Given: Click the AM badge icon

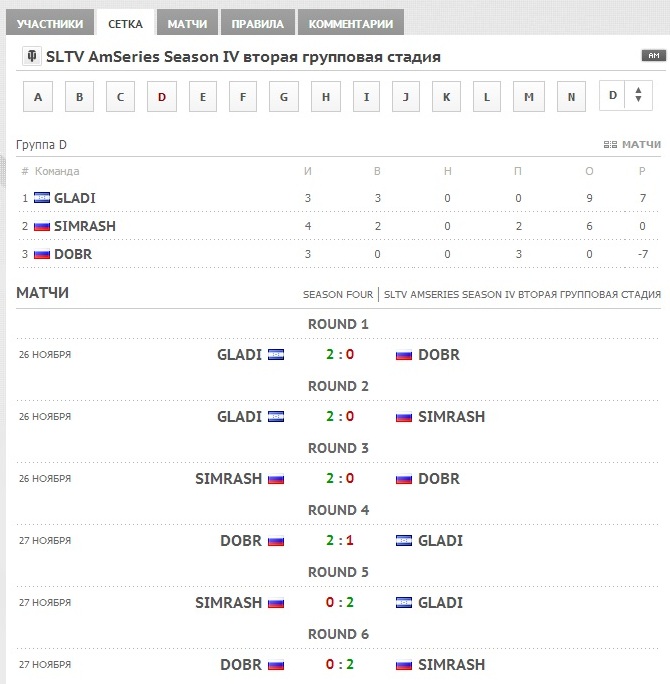Looking at the screenshot, I should coord(653,55).
